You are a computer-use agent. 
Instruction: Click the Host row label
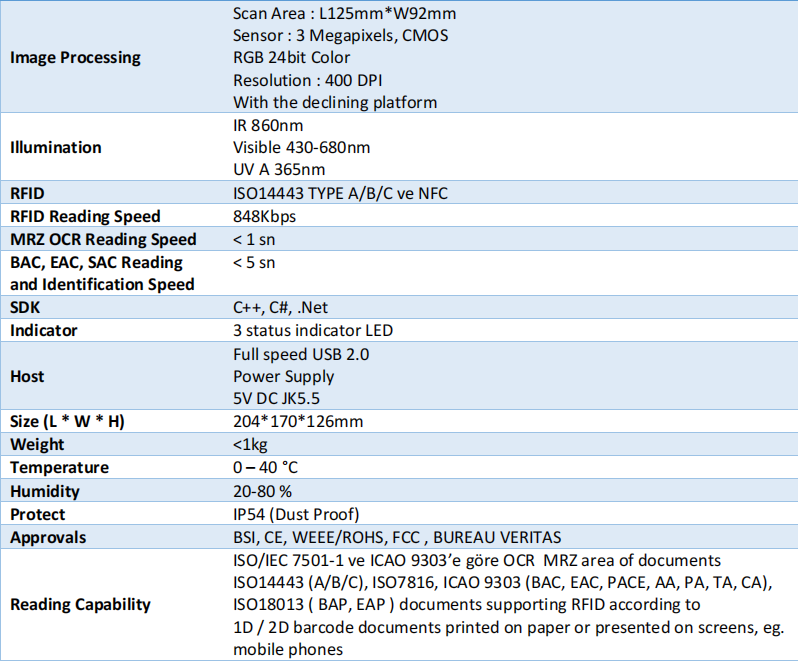(x=28, y=376)
